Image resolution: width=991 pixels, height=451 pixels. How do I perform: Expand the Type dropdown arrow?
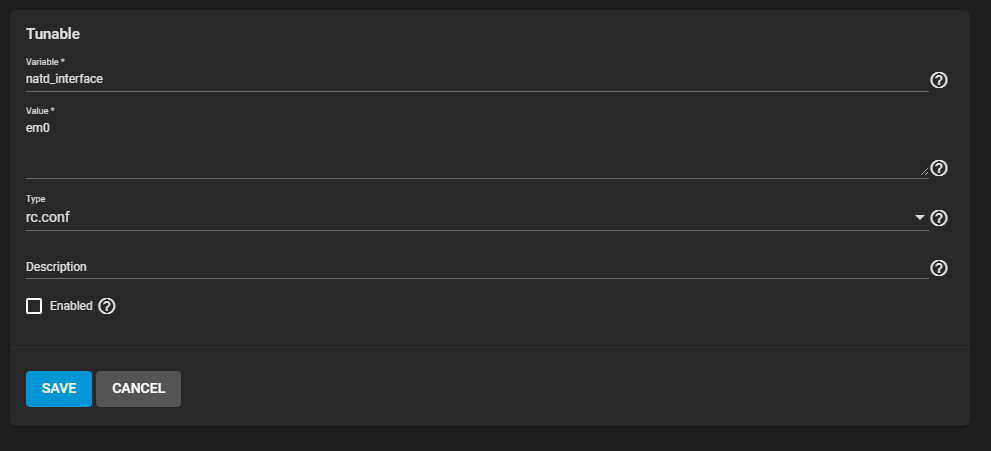(919, 218)
